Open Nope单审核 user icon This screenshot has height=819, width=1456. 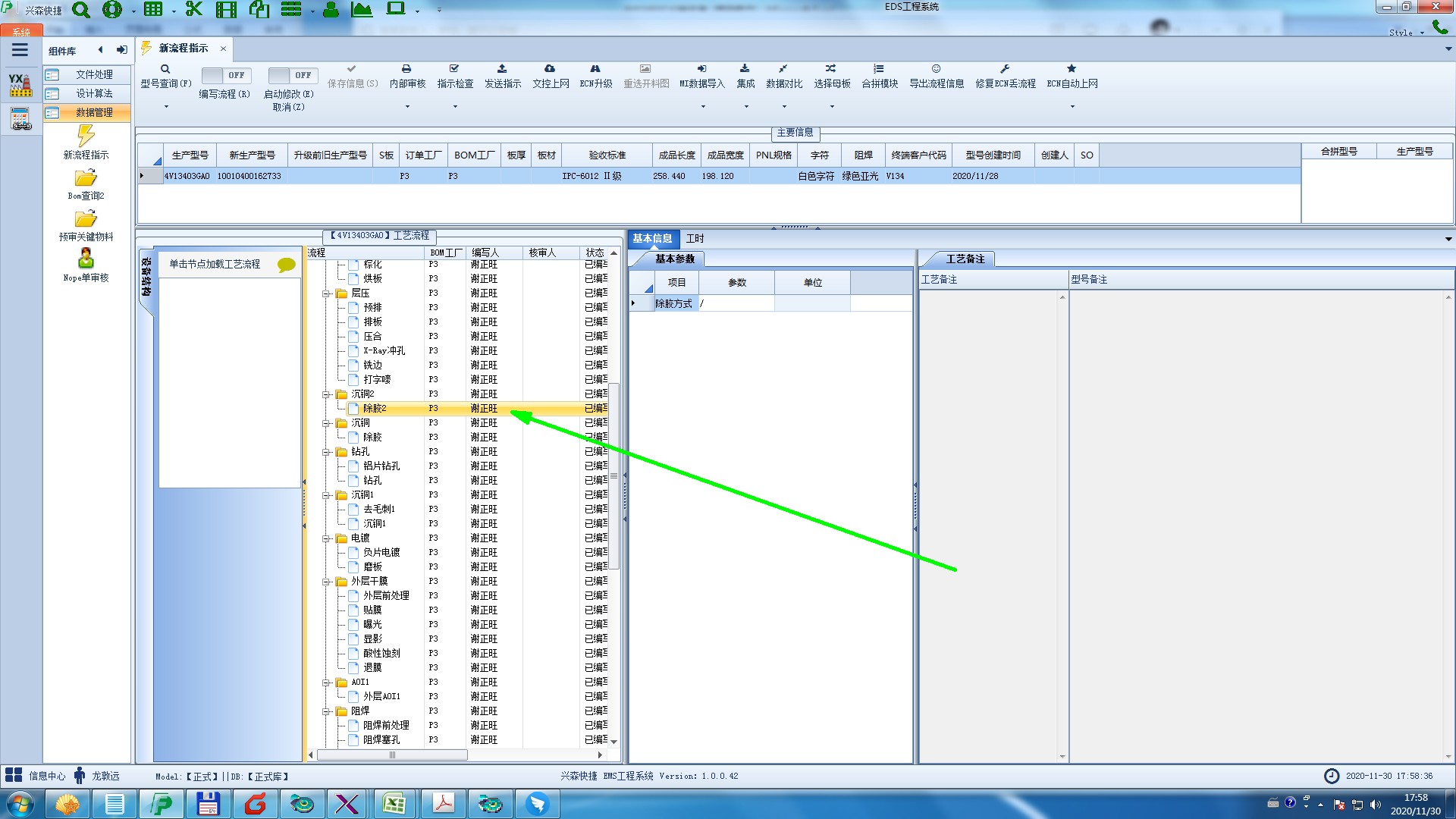point(86,259)
